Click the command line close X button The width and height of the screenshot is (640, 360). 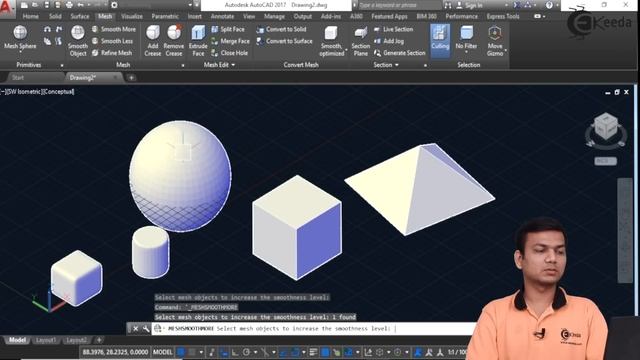136,329
